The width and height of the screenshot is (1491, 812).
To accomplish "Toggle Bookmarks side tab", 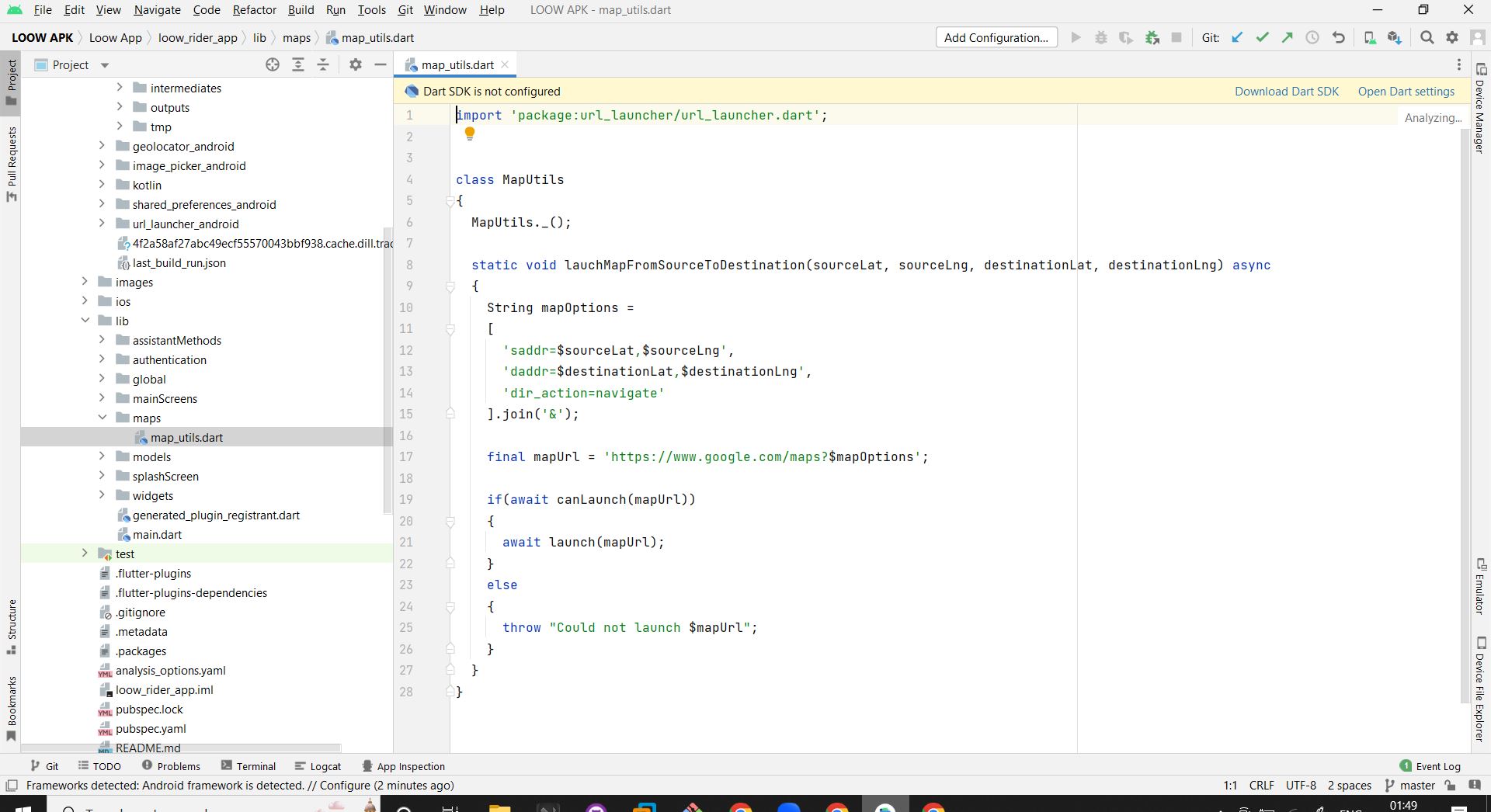I will tap(11, 708).
